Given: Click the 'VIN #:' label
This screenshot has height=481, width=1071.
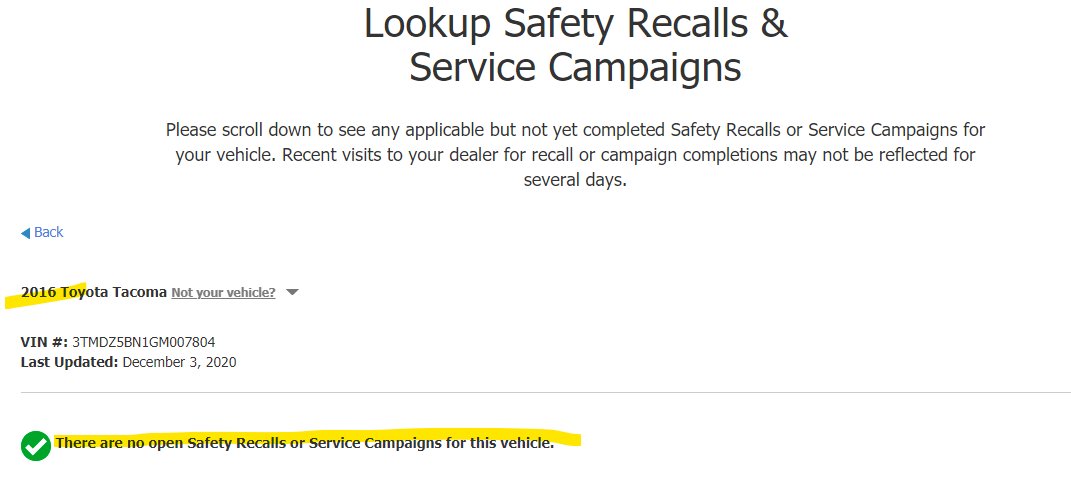Looking at the screenshot, I should point(44,342).
